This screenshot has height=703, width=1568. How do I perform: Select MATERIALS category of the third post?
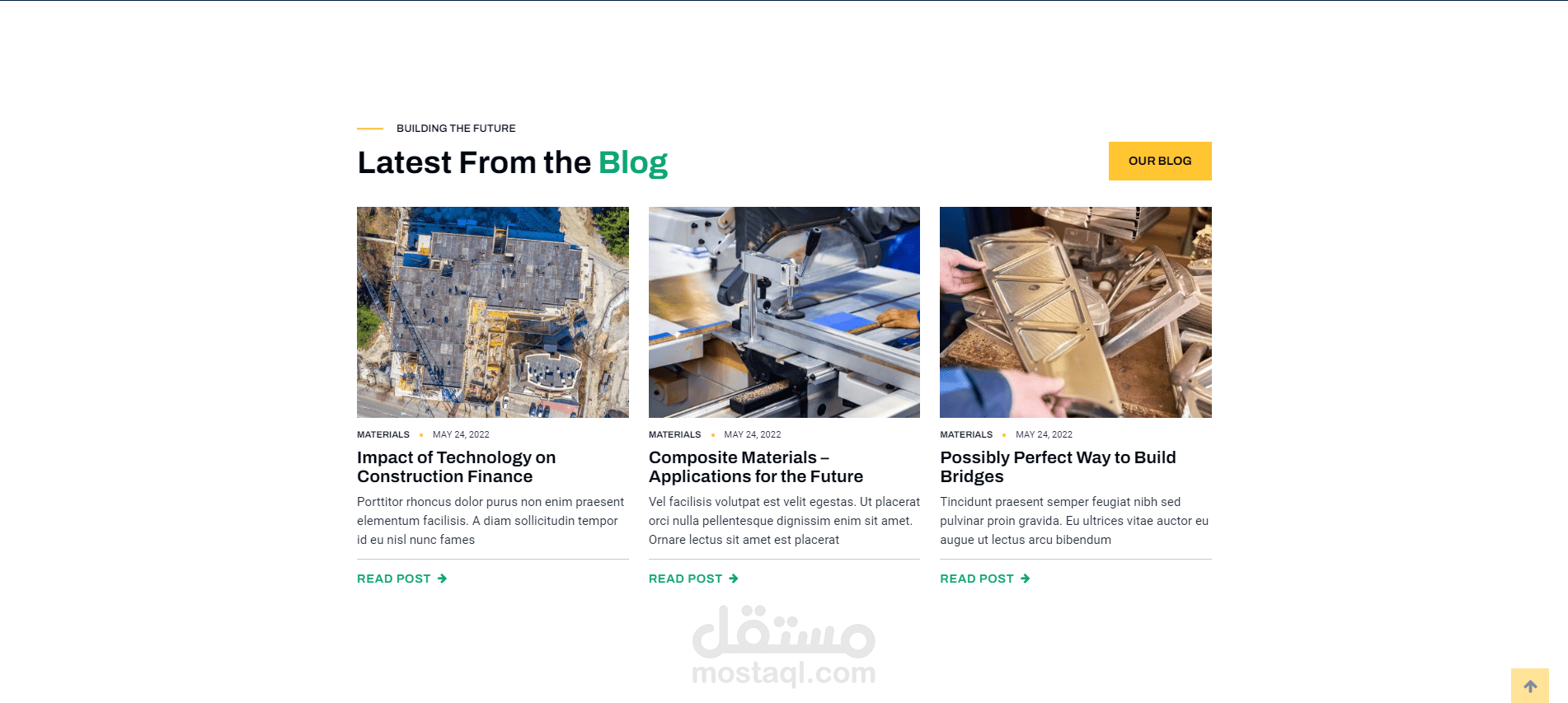[966, 434]
